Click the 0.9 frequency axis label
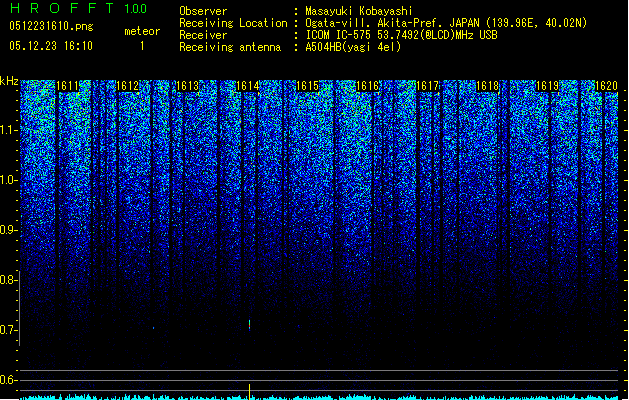Viewport: 629px width, 400px height. coord(9,230)
